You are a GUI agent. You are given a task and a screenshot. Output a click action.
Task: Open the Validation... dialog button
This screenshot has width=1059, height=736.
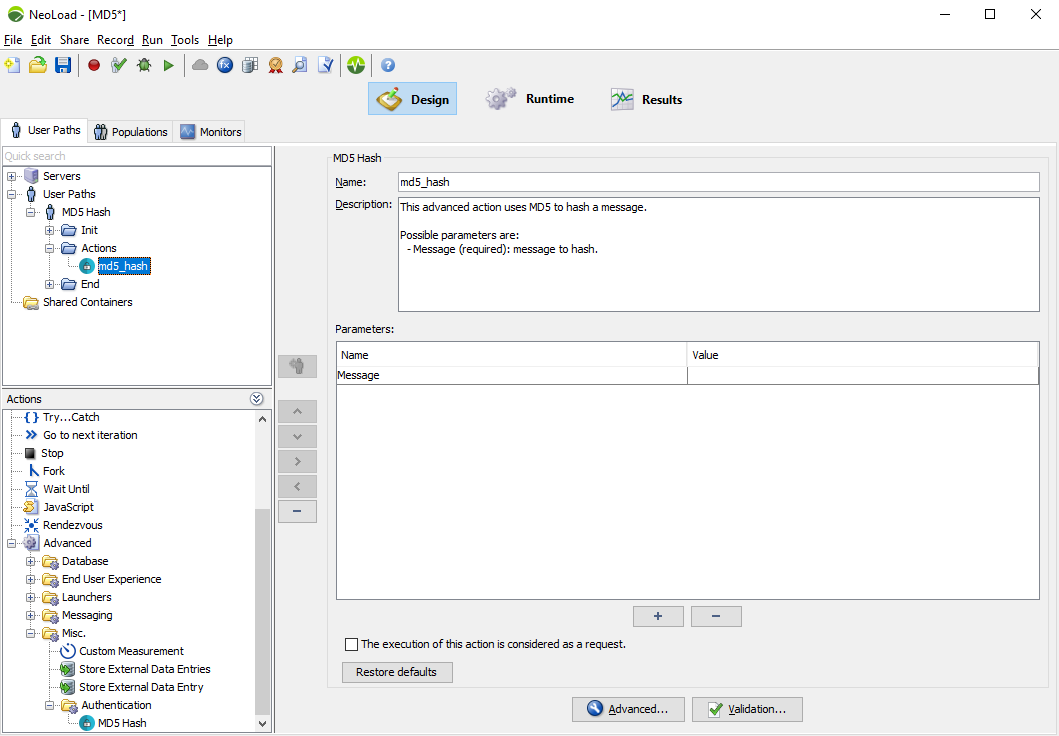[x=746, y=709]
